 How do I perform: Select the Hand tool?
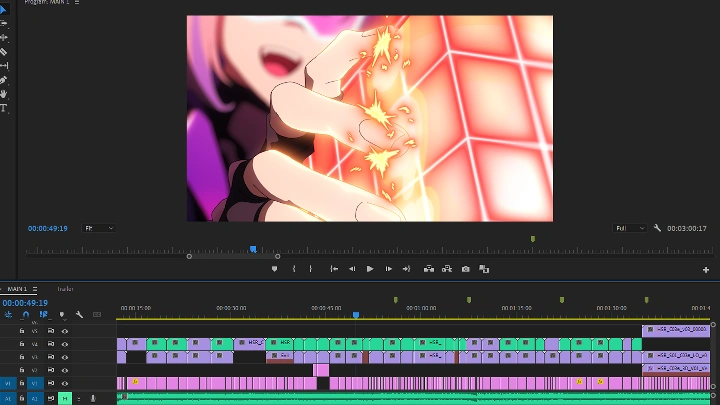pos(4,94)
